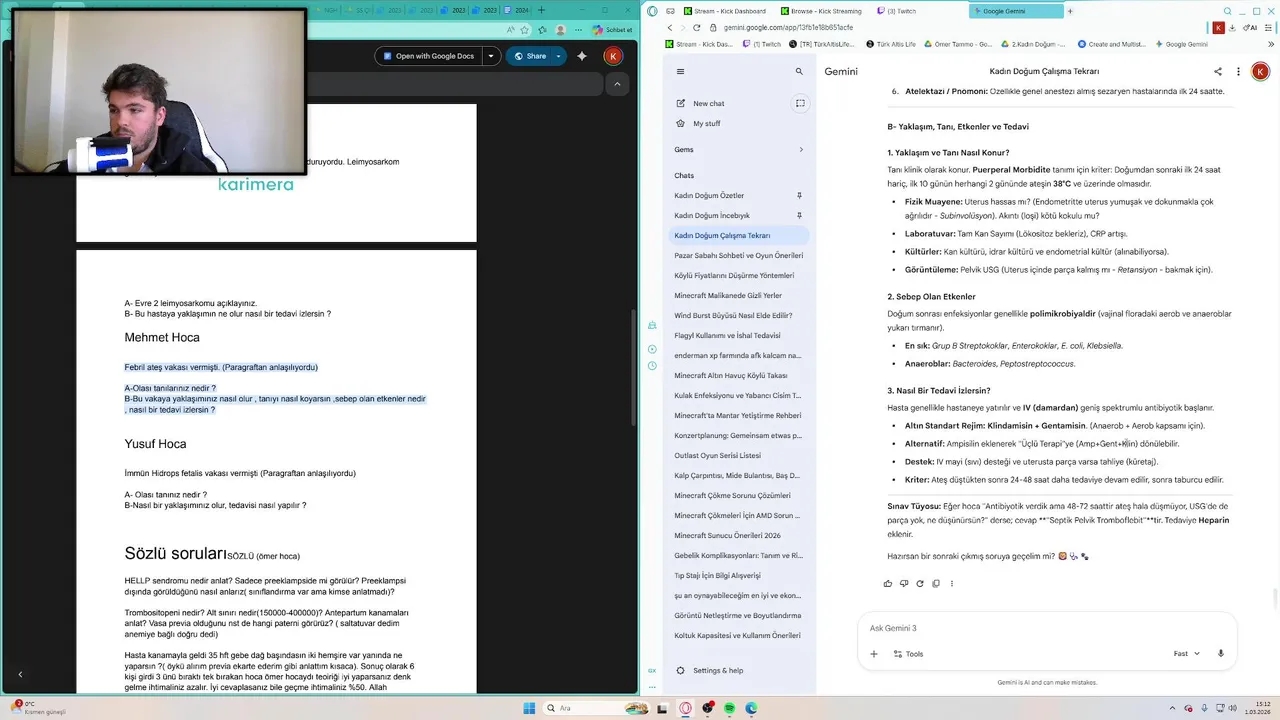Click the temporary chat dashed-square icon
The width and height of the screenshot is (1280, 720).
(x=800, y=103)
